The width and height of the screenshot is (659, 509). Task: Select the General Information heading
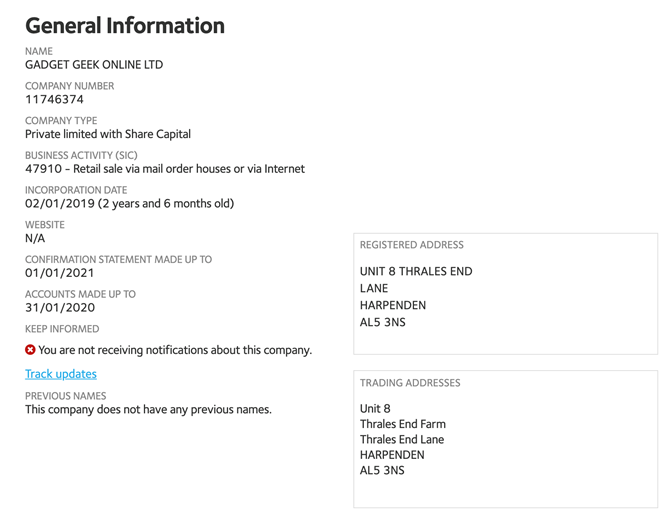click(x=125, y=25)
